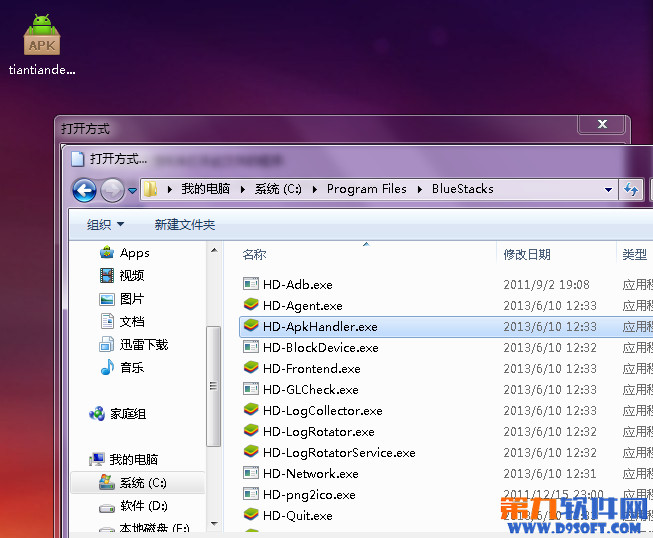
Task: Click the HD-Network.exe file icon
Action: click(251, 473)
